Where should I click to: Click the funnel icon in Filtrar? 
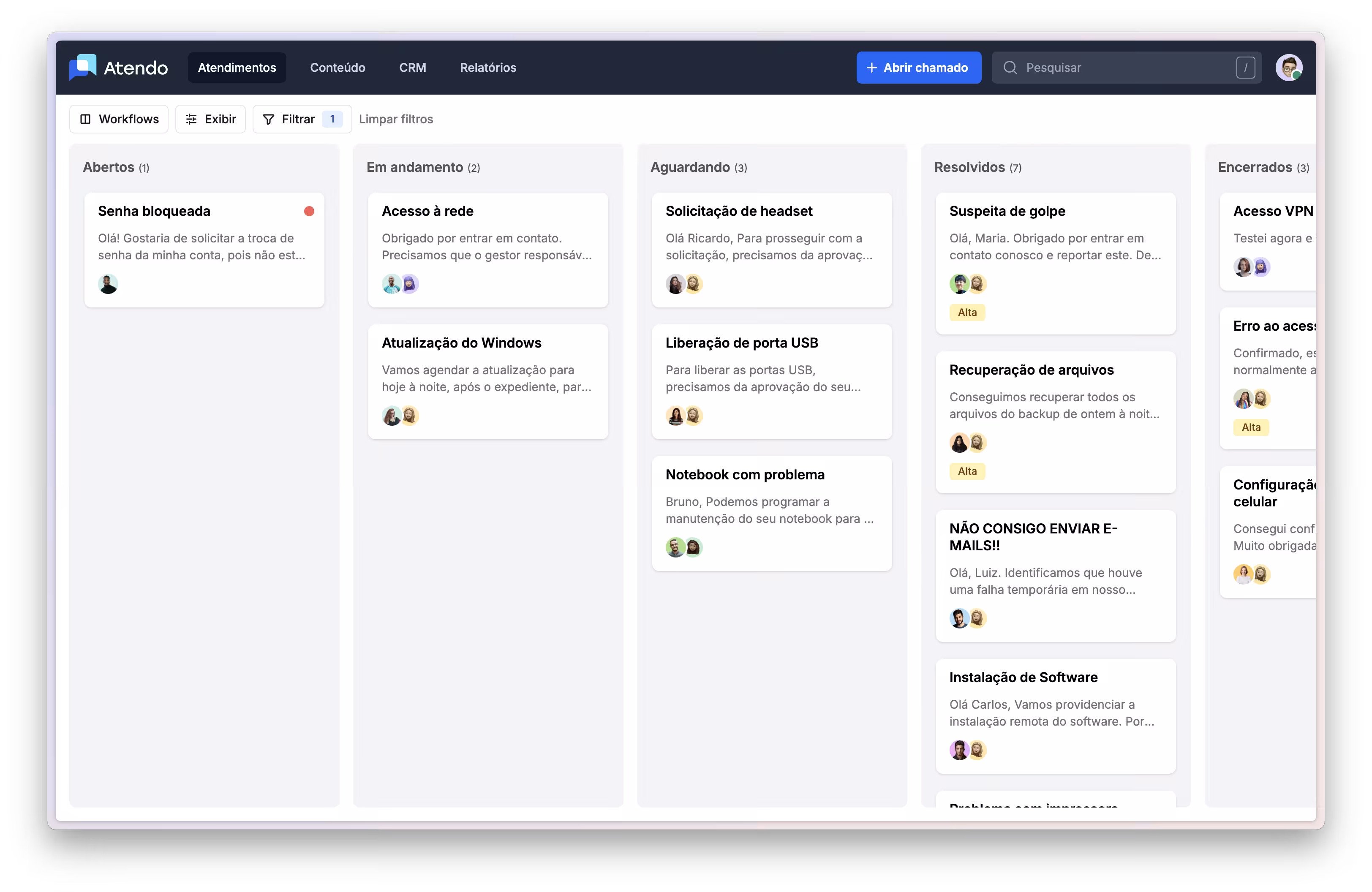[268, 119]
